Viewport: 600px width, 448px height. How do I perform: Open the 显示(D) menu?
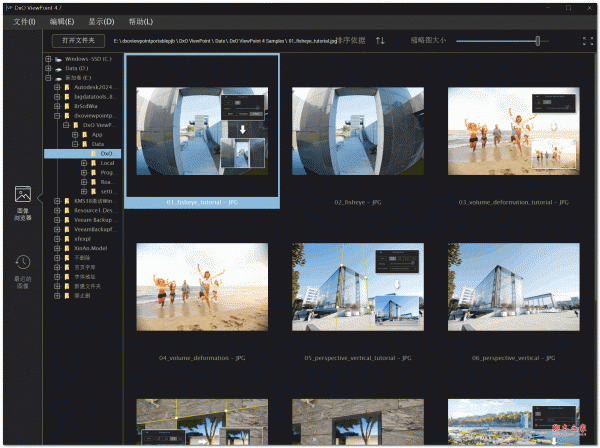pos(101,22)
